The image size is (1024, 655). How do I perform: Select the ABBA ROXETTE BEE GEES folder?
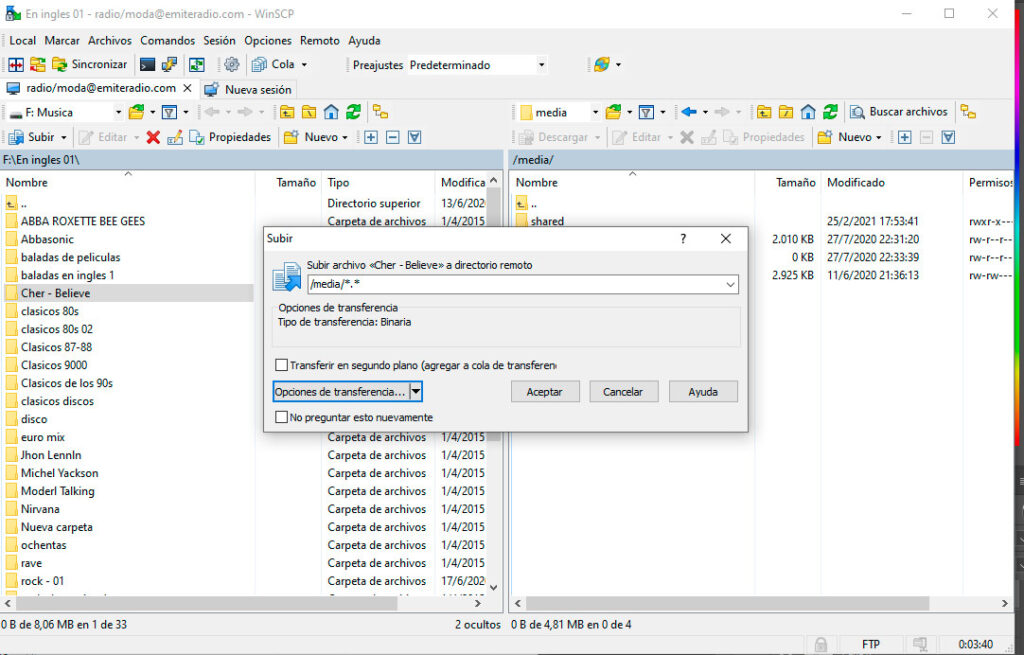[x=83, y=221]
